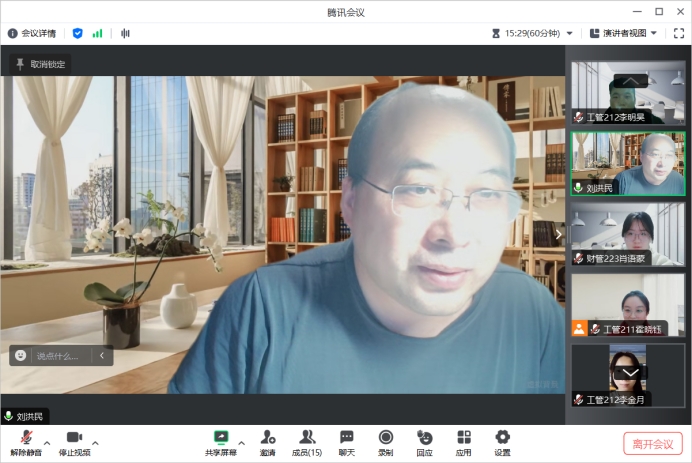Unpin the speaker via 取消锁定

40,64
